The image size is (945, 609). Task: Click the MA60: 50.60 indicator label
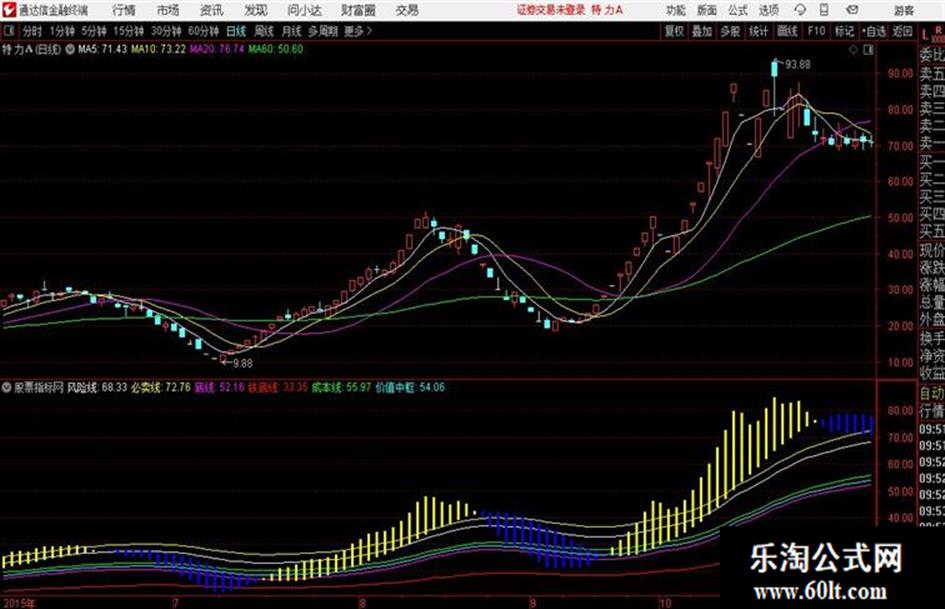275,49
